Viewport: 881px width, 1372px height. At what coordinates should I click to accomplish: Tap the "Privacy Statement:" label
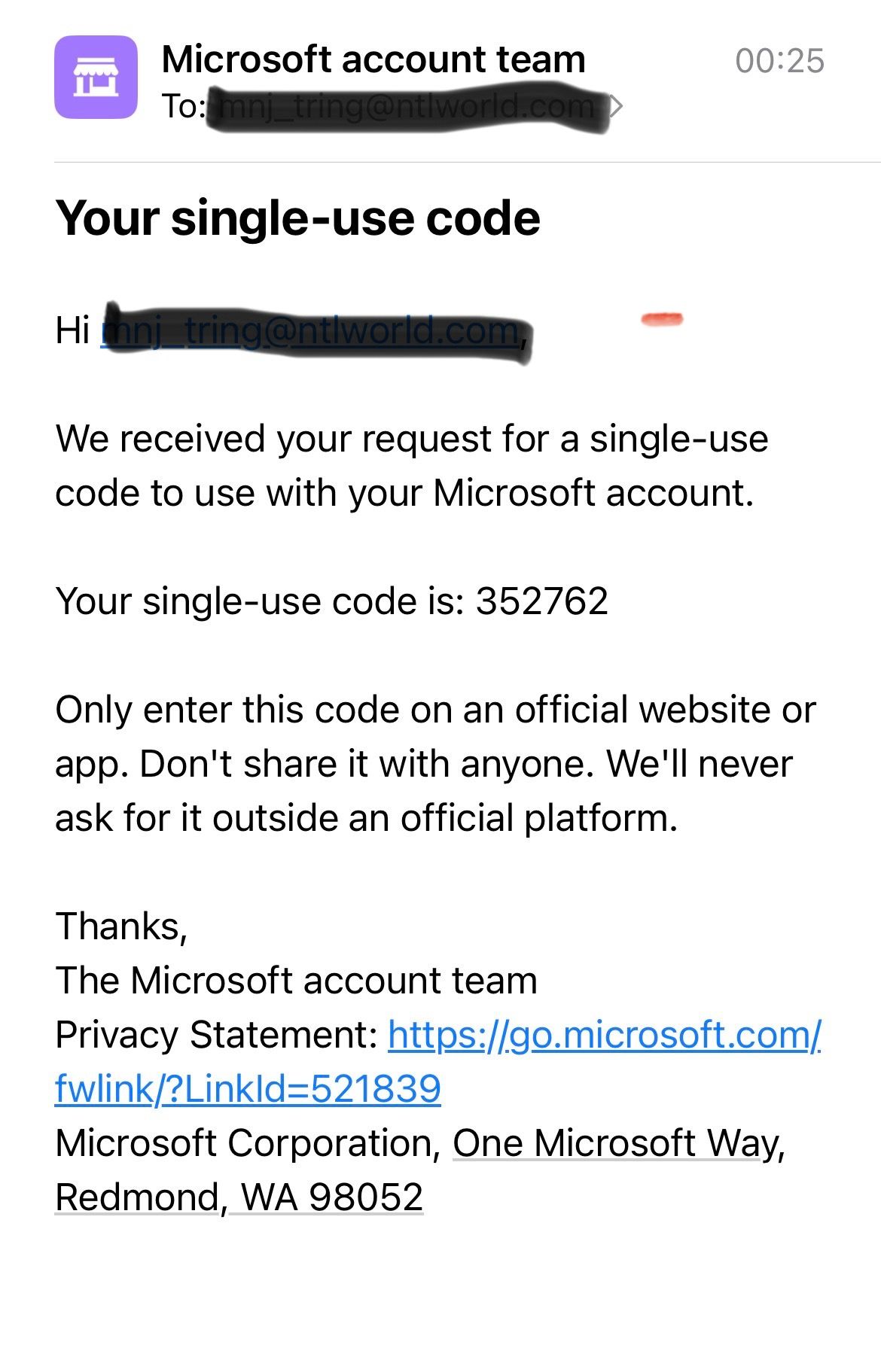(216, 1035)
